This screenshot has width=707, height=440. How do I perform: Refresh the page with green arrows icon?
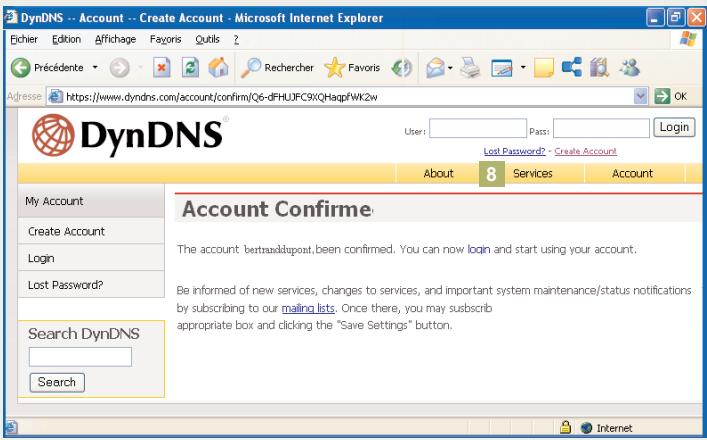(x=190, y=68)
